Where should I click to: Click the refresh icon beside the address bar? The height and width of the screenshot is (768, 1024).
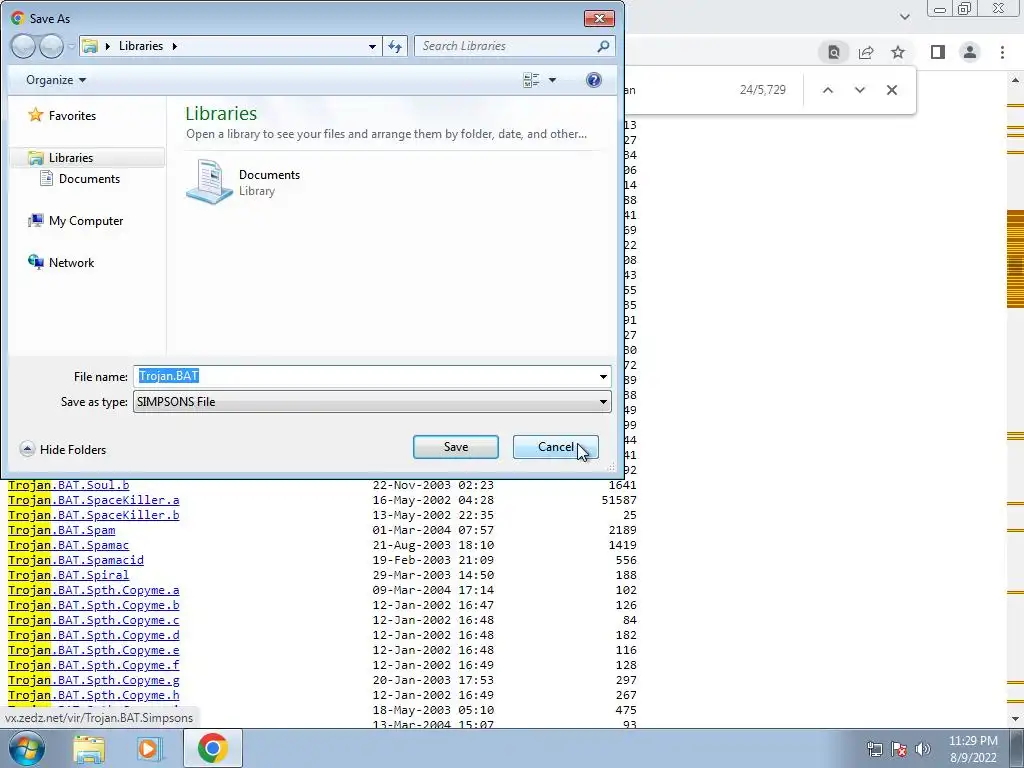point(395,46)
